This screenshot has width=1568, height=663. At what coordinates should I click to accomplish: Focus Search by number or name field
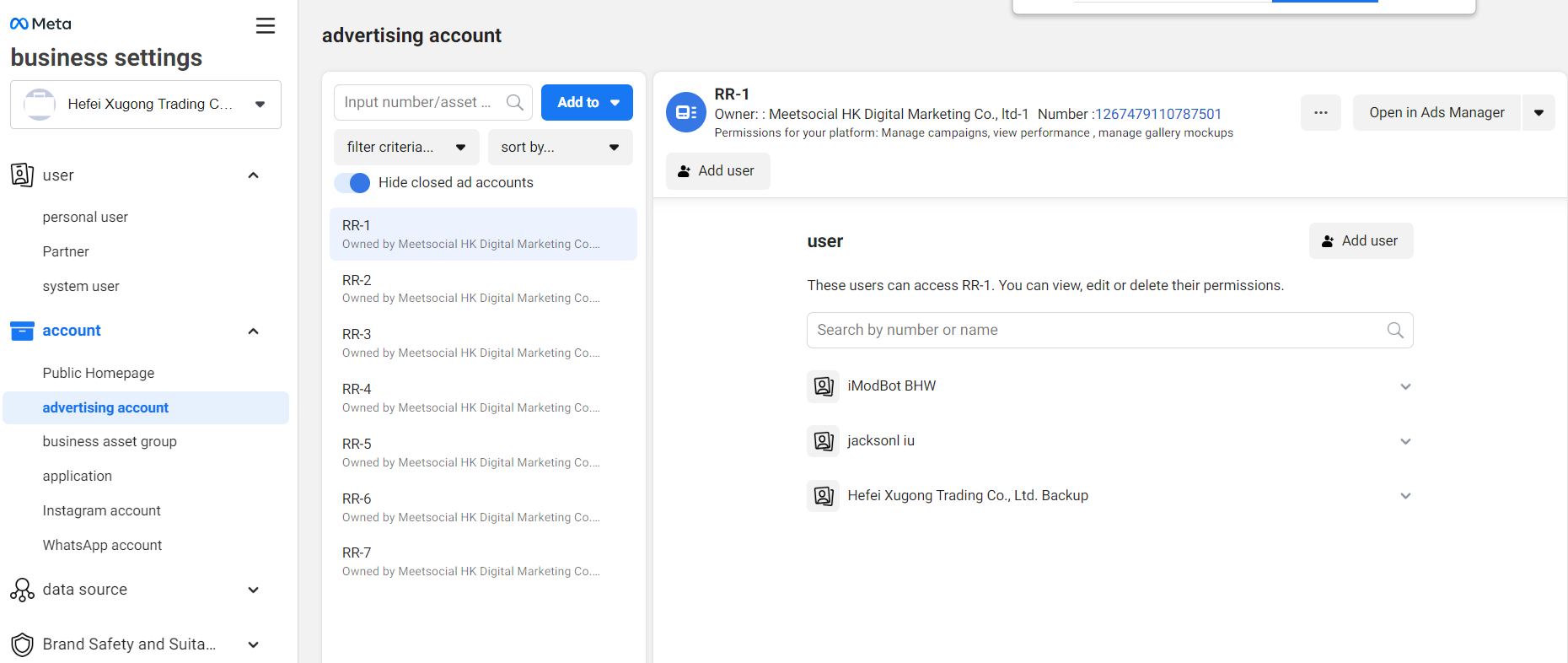pyautogui.click(x=1110, y=330)
